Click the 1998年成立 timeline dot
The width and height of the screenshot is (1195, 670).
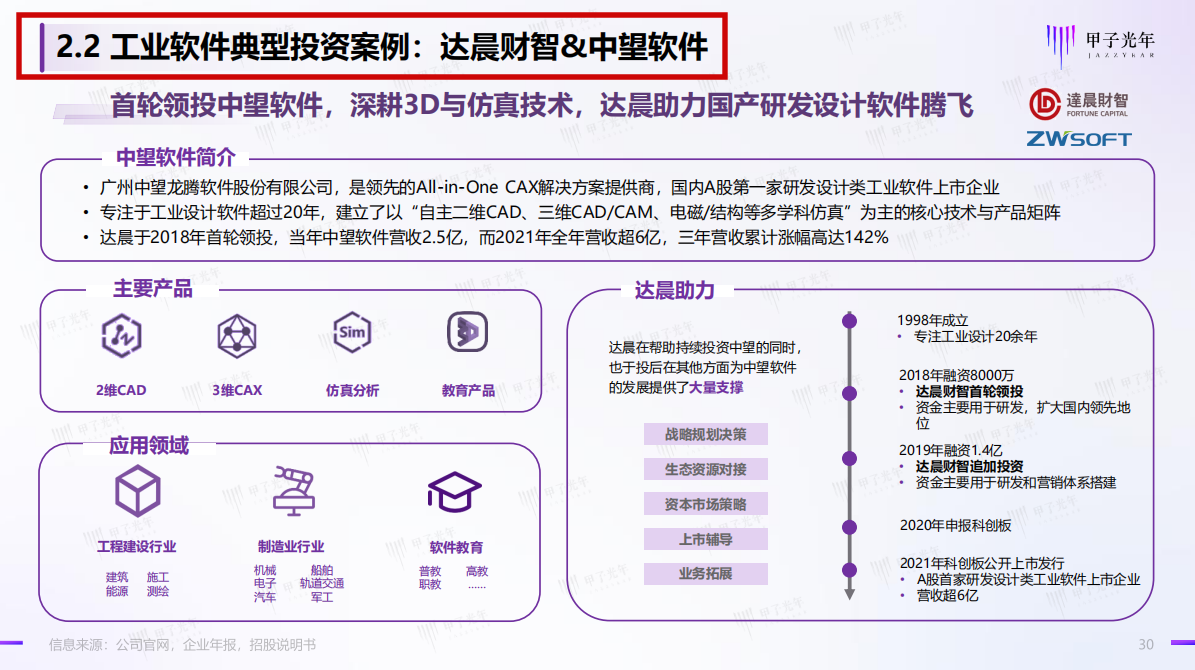849,321
